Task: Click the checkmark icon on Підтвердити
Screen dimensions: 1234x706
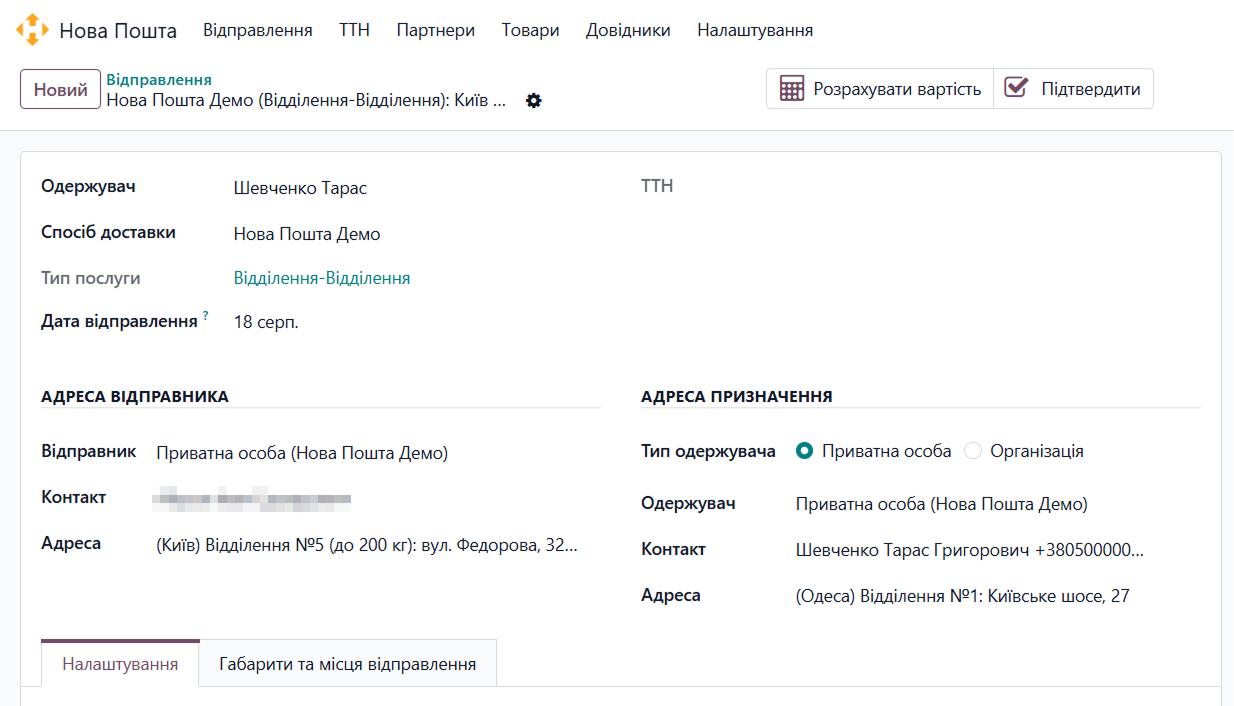Action: tap(1016, 88)
